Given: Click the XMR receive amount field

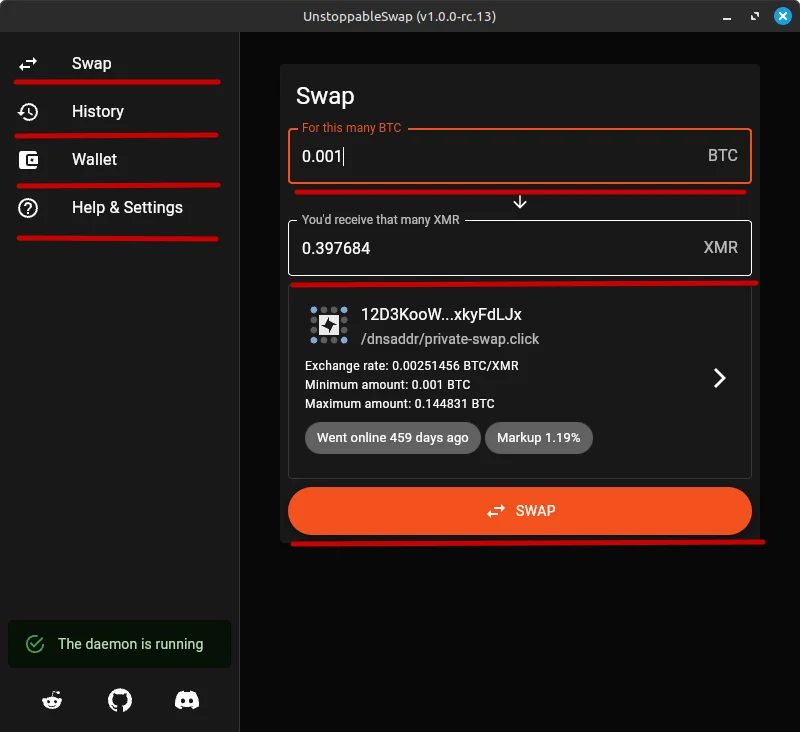Looking at the screenshot, I should tap(519, 248).
